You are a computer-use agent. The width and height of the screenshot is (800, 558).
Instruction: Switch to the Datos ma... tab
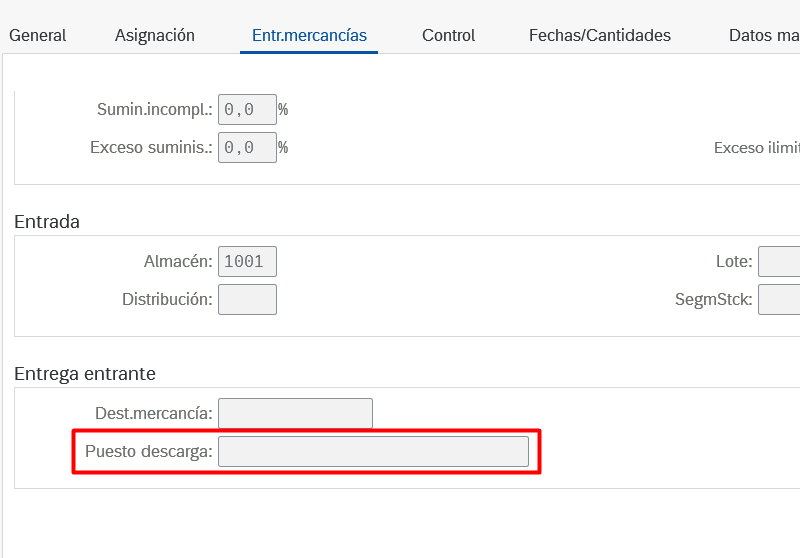[x=763, y=35]
